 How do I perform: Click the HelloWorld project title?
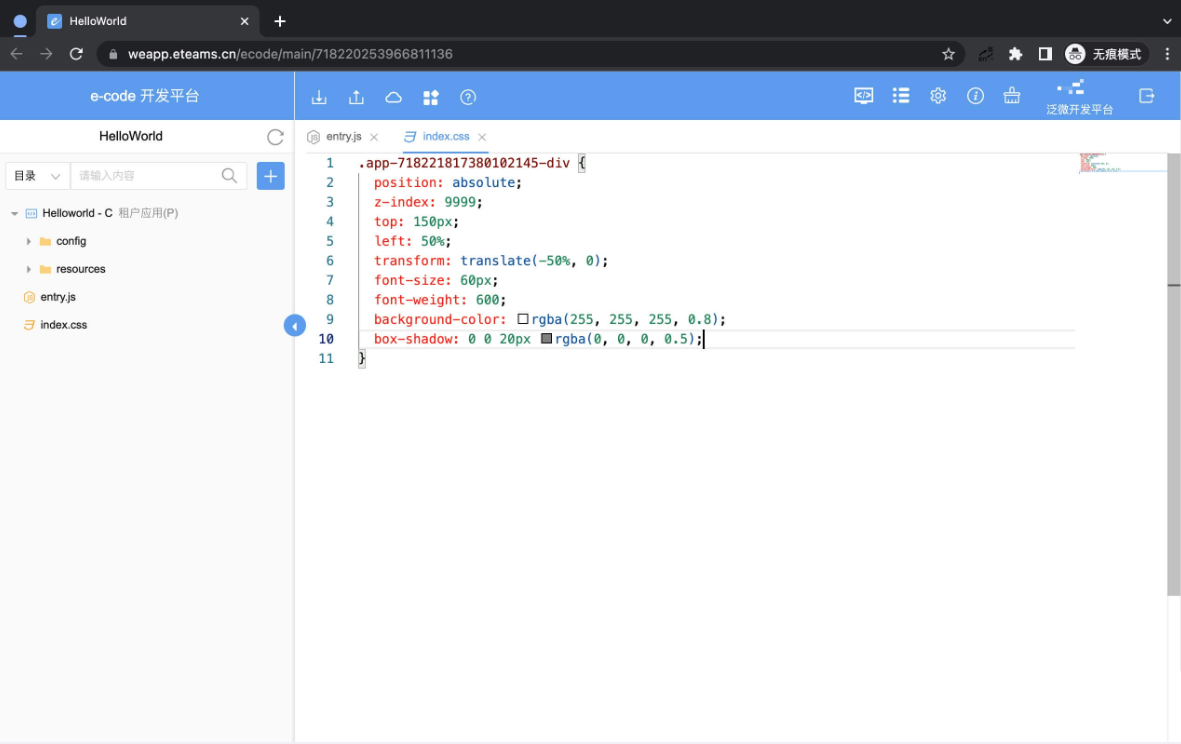pyautogui.click(x=131, y=136)
